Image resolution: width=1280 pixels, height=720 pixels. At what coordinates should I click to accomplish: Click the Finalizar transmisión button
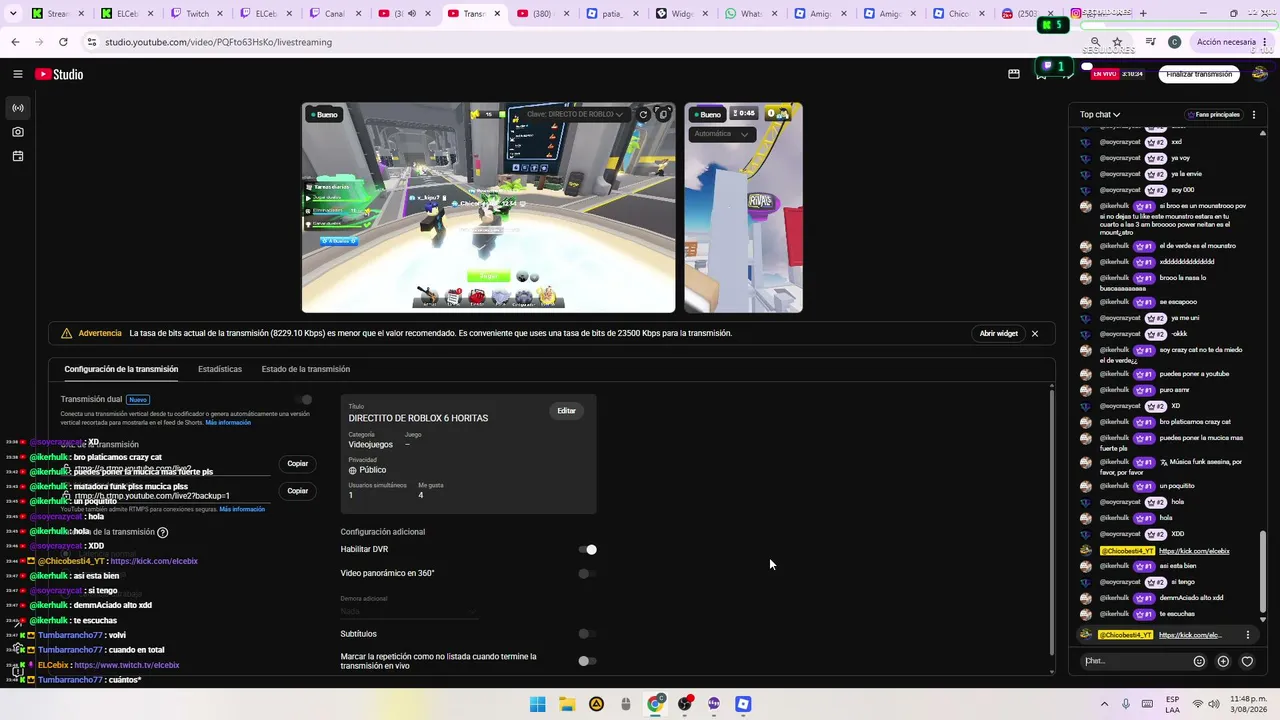(1199, 74)
